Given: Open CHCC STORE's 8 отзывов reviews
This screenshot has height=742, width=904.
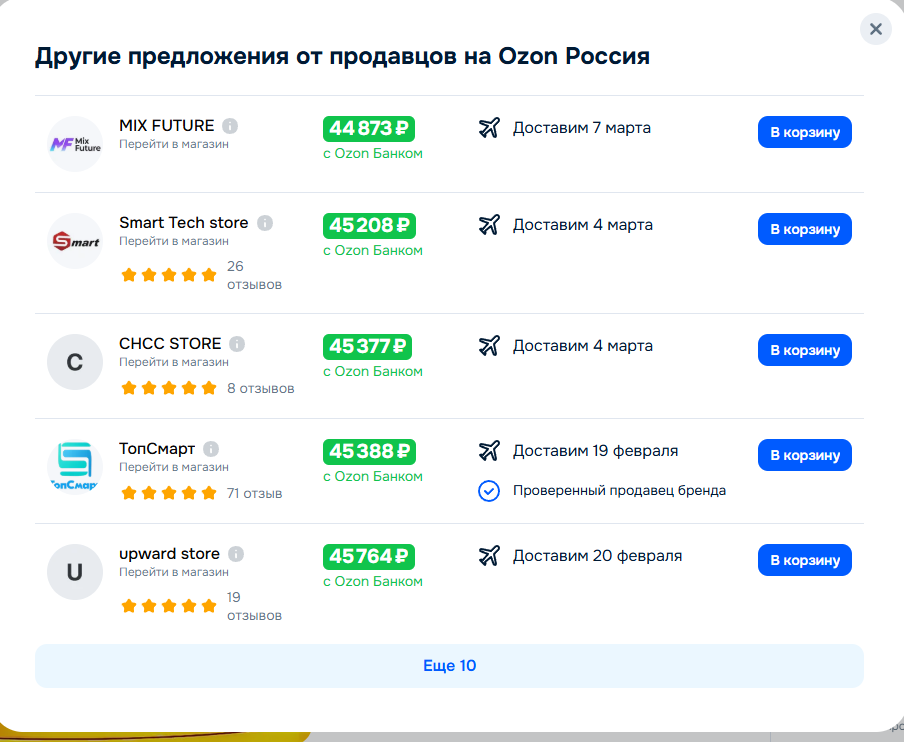Looking at the screenshot, I should click(260, 388).
